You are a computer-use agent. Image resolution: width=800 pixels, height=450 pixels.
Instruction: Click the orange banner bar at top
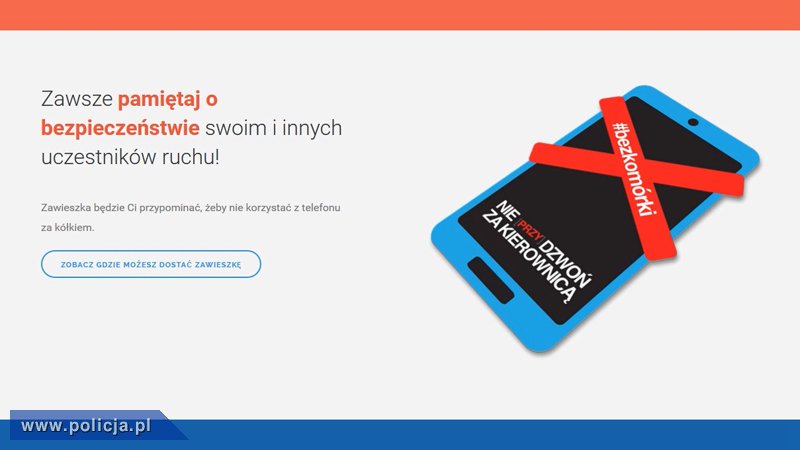click(x=400, y=15)
